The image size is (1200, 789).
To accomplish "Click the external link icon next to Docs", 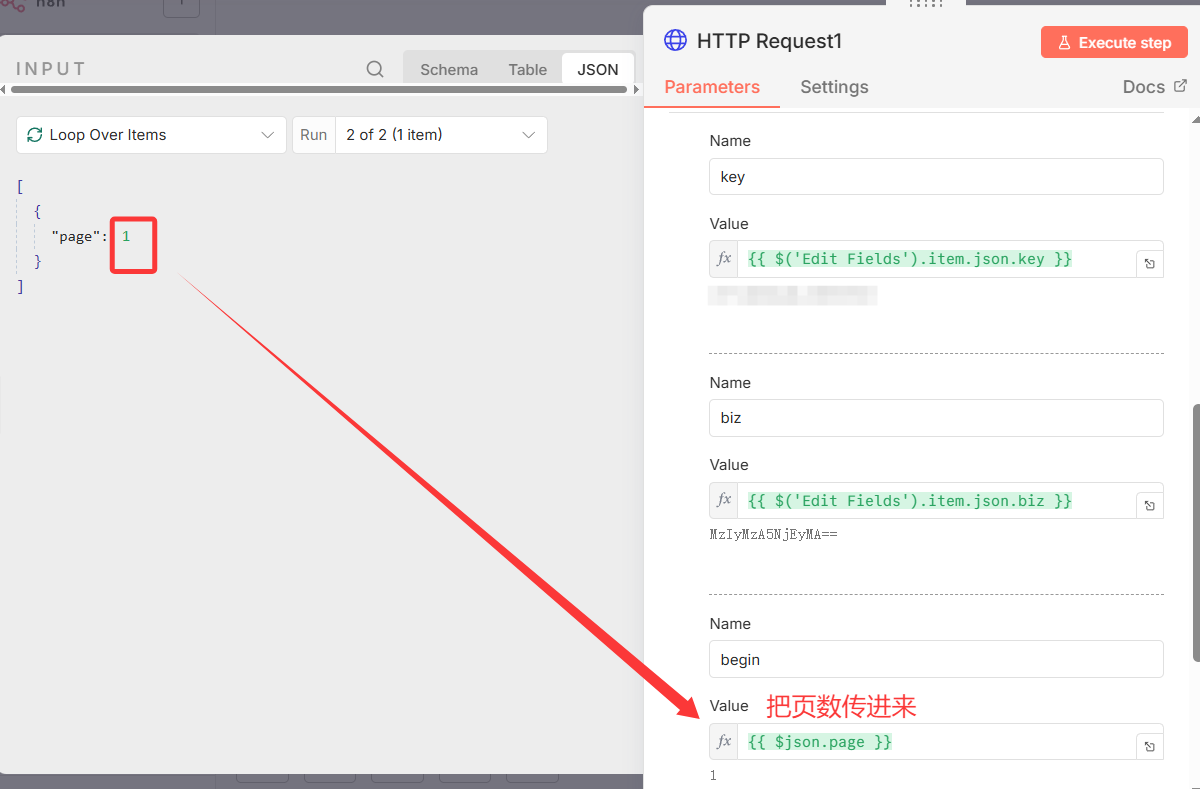I will click(1182, 86).
